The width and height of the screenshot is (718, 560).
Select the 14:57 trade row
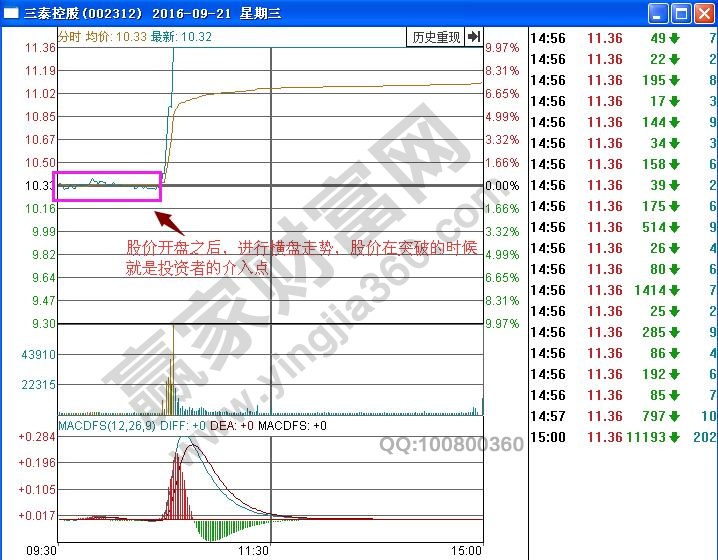click(620, 416)
